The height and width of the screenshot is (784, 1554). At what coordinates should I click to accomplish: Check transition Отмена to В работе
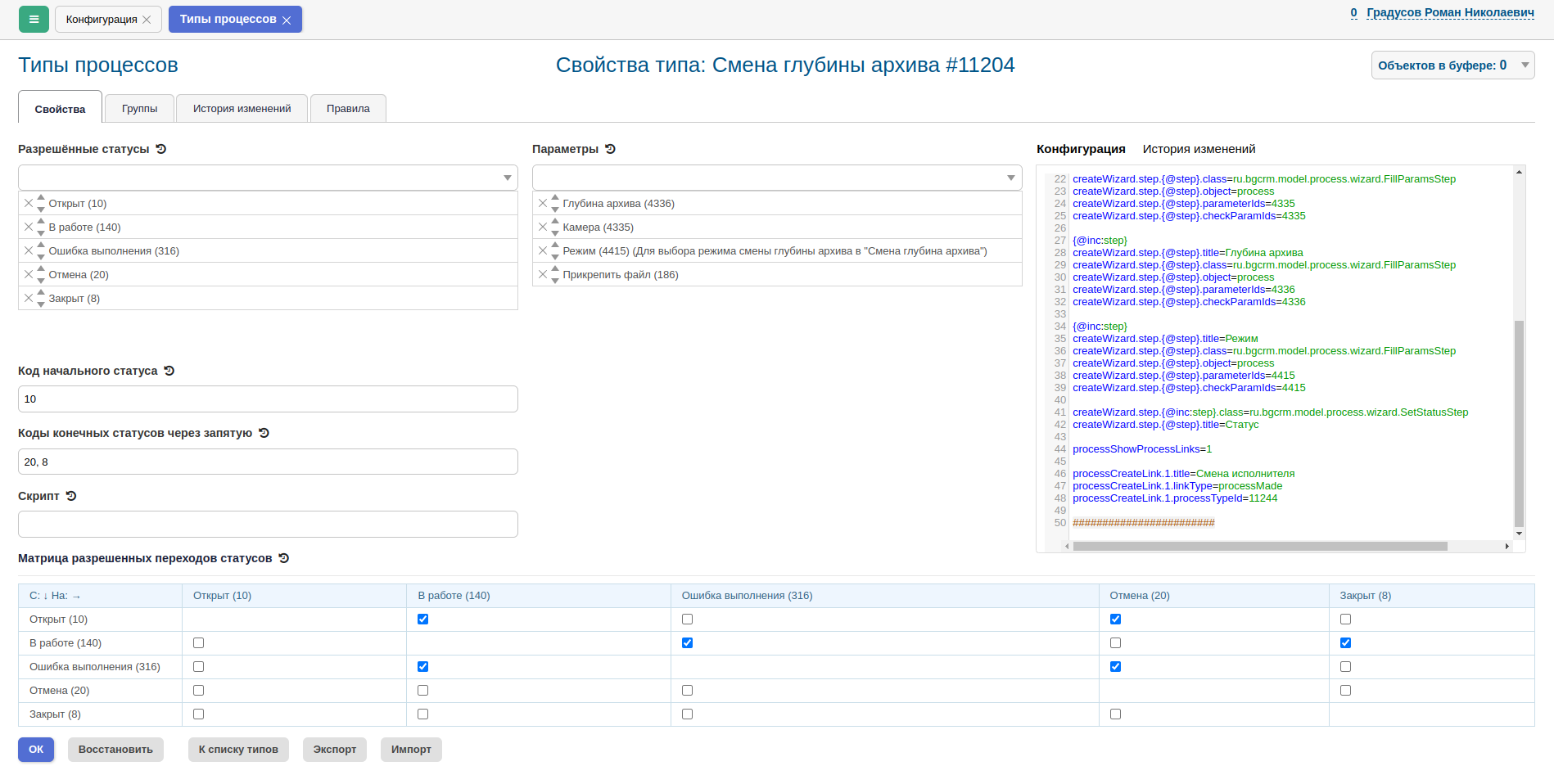tap(423, 691)
